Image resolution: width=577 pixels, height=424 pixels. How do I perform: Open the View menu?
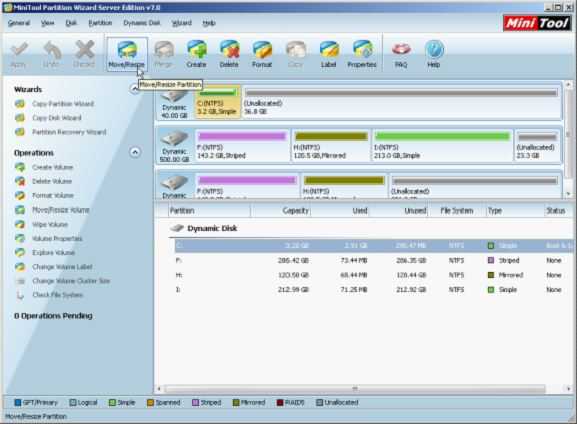[x=47, y=23]
